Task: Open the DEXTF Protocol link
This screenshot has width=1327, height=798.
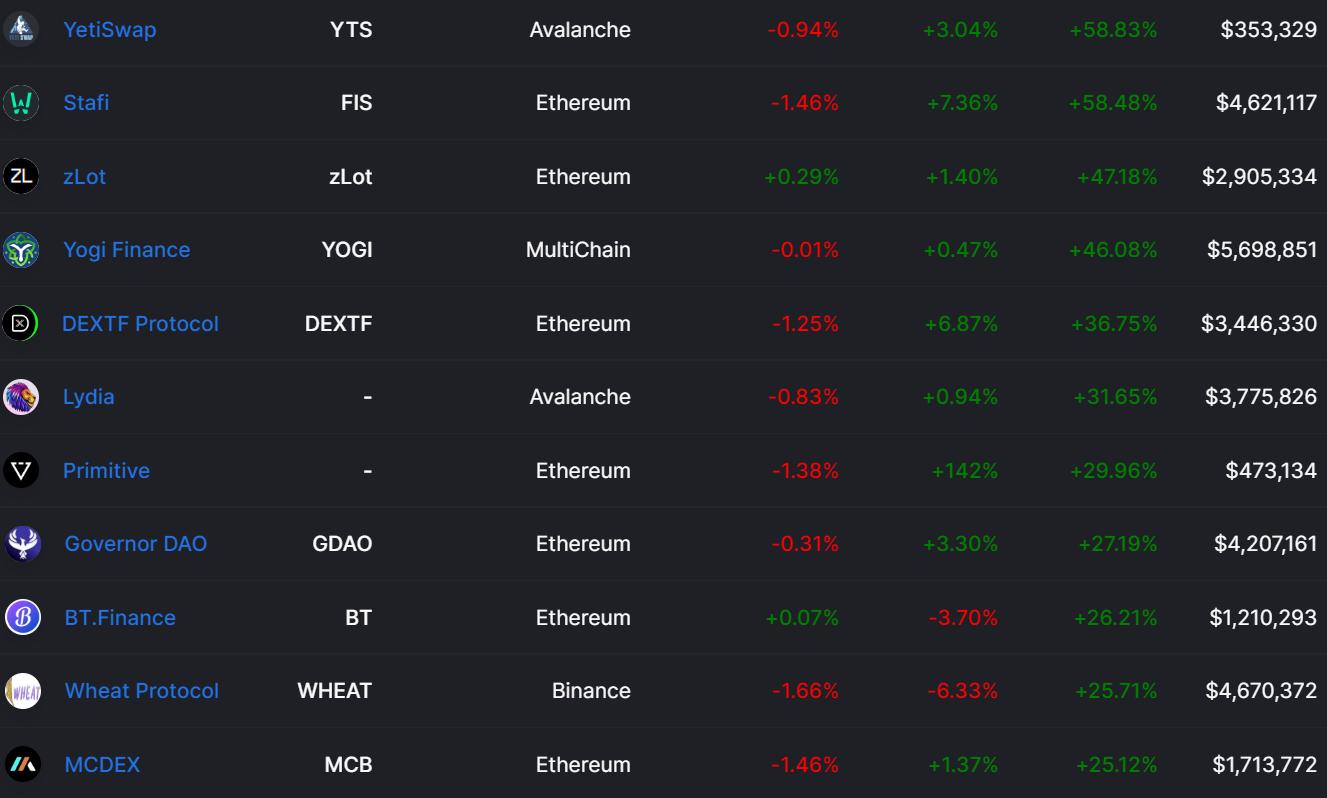Action: (x=140, y=324)
